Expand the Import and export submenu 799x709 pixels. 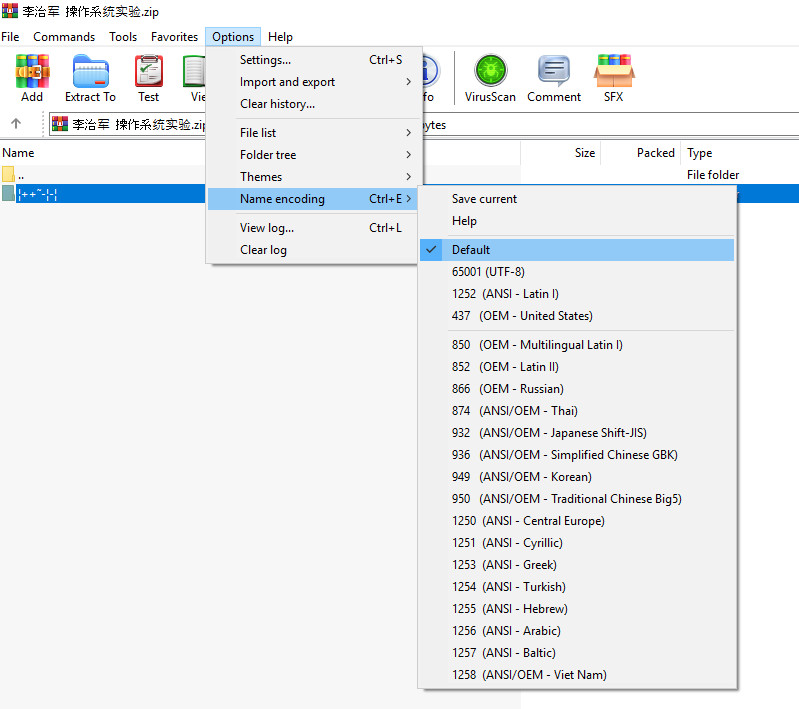click(x=287, y=82)
